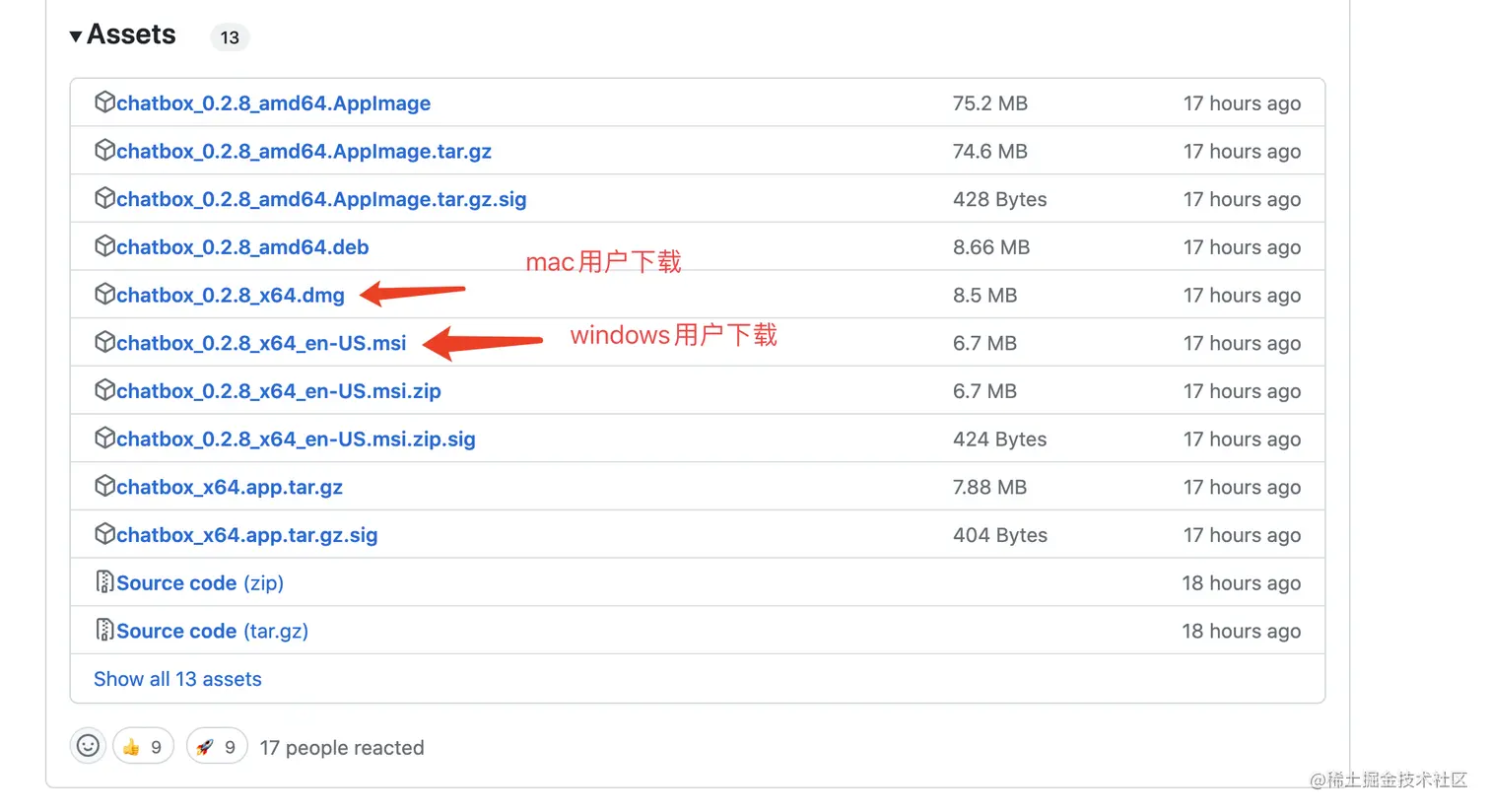
Task: Click package icon beside chatbox_0.2.8_amd64.AppImage
Action: point(104,101)
